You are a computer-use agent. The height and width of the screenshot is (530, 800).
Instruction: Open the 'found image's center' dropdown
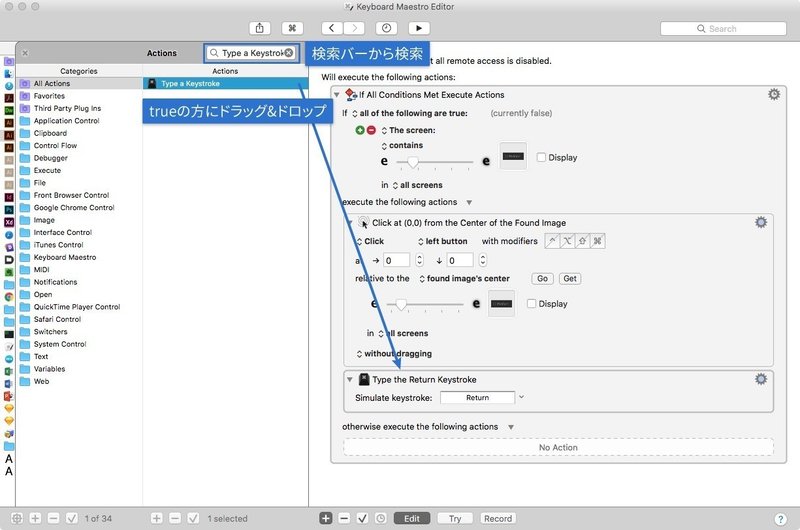[x=464, y=279]
